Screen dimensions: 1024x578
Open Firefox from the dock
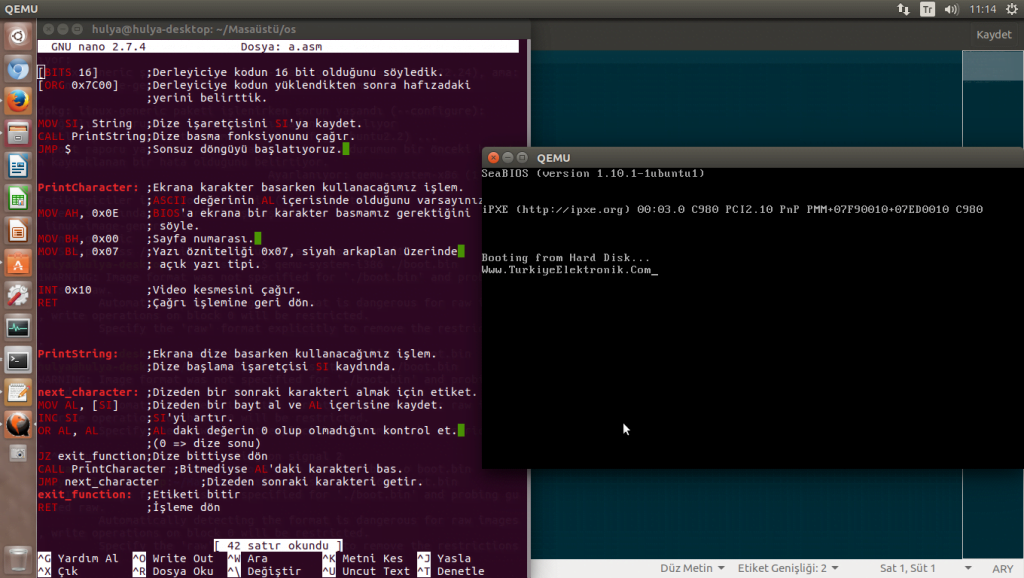(x=18, y=101)
